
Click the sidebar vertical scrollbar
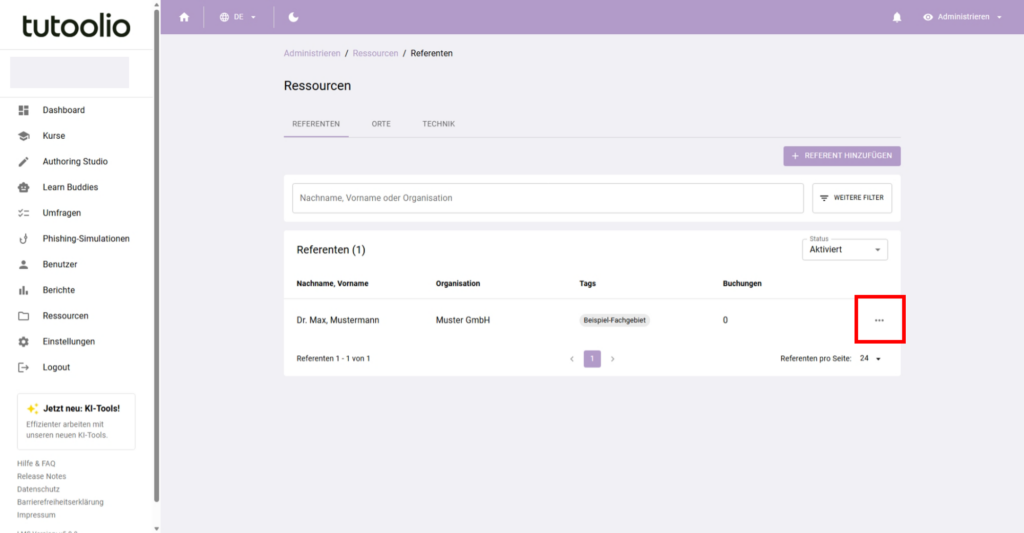pyautogui.click(x=156, y=255)
